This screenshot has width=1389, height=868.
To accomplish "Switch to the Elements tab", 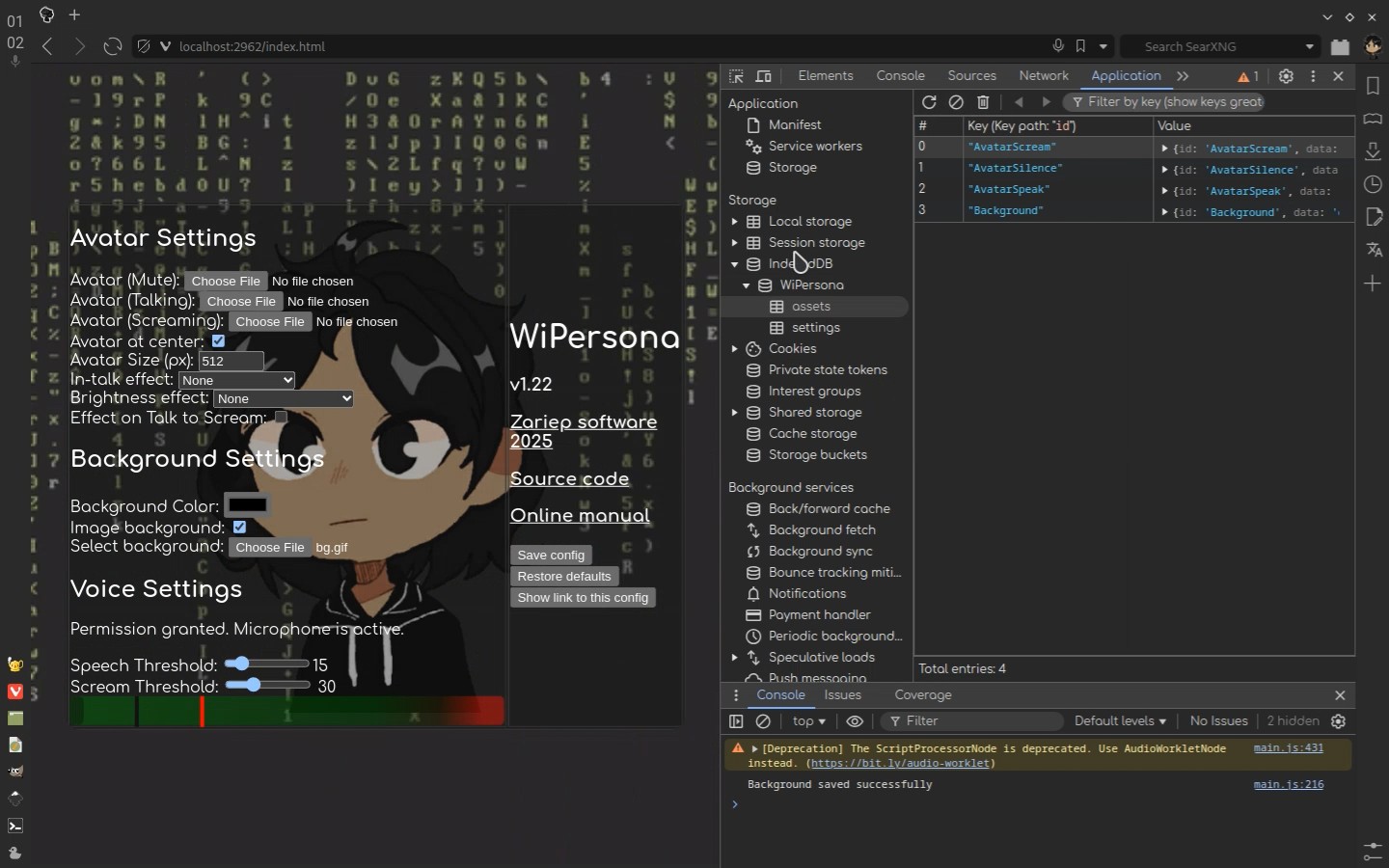I will [826, 76].
